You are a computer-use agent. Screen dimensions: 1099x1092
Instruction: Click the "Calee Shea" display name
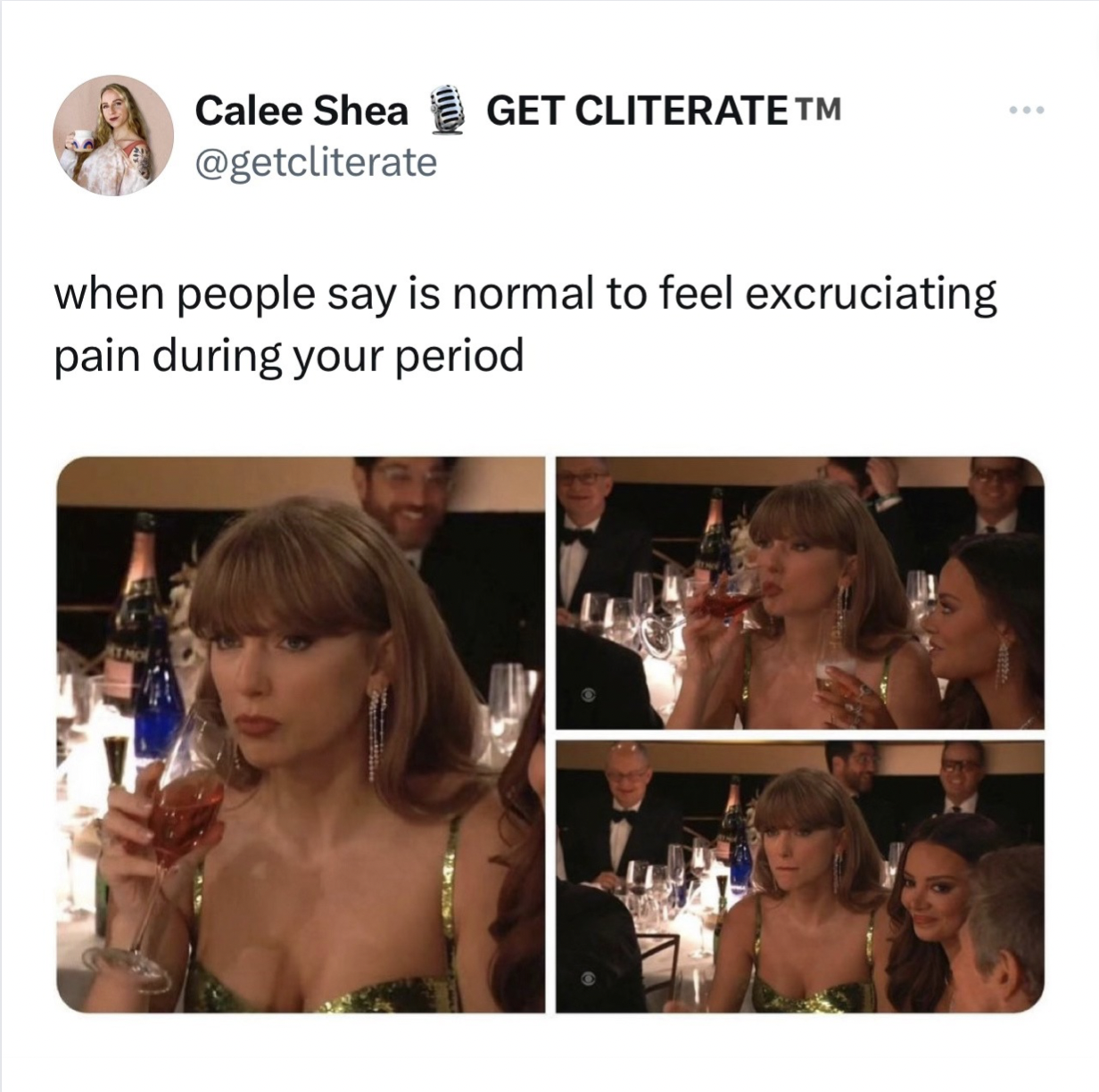302,111
